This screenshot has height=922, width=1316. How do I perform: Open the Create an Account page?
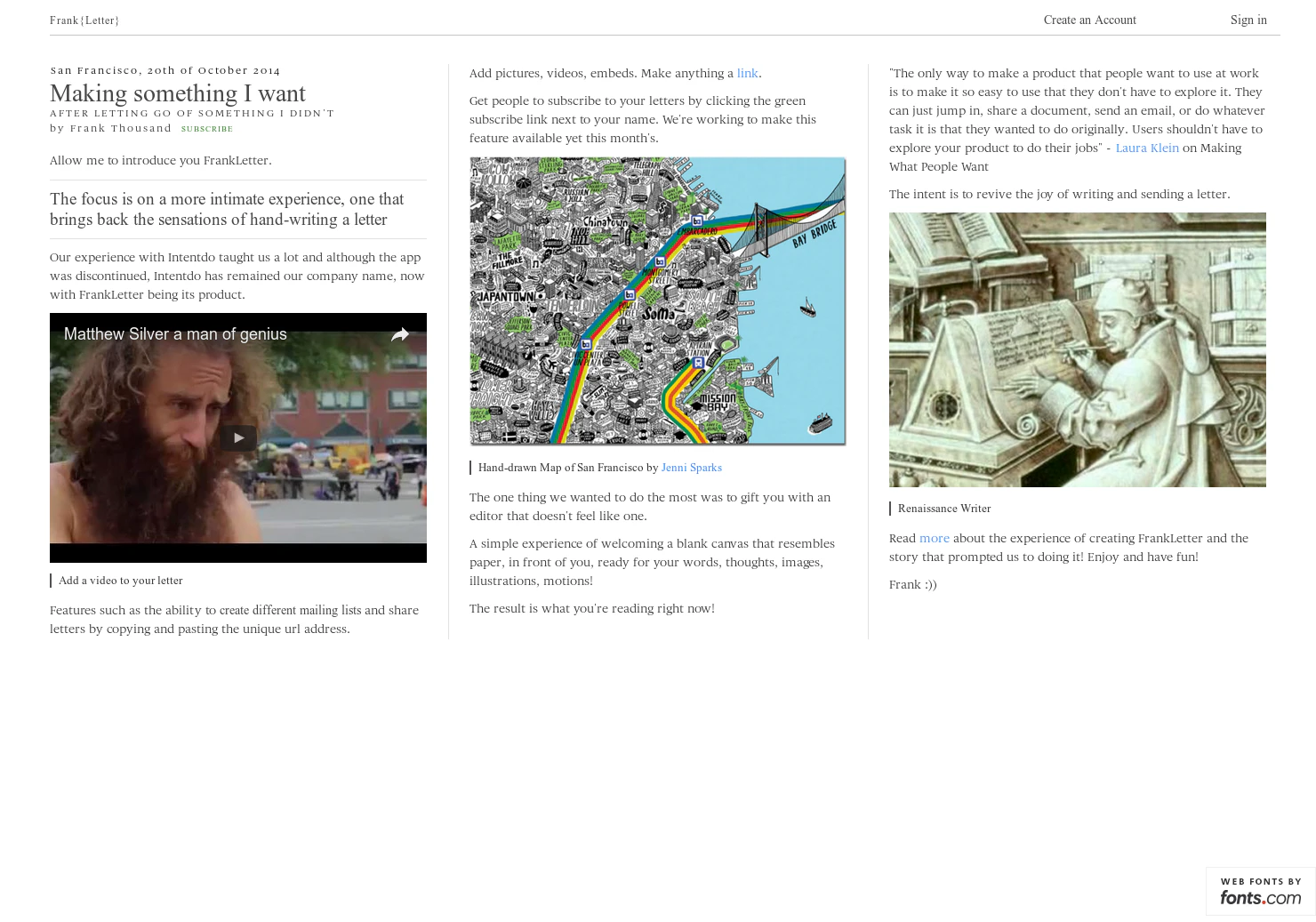[x=1089, y=20]
